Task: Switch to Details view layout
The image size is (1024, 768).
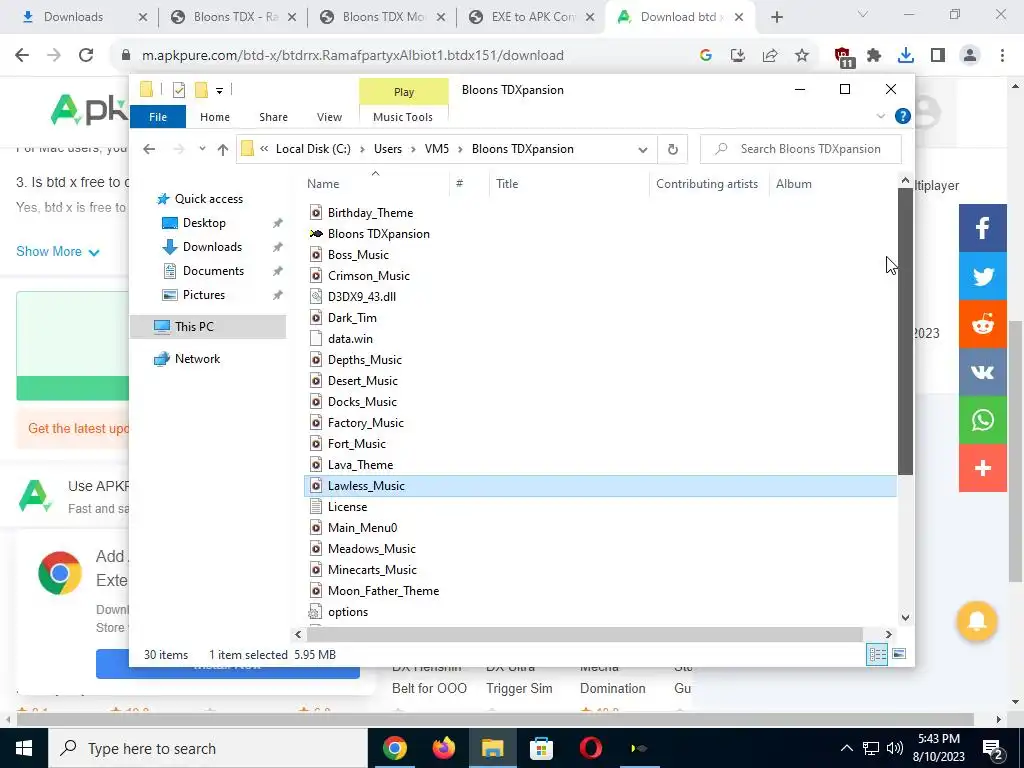Action: click(877, 654)
